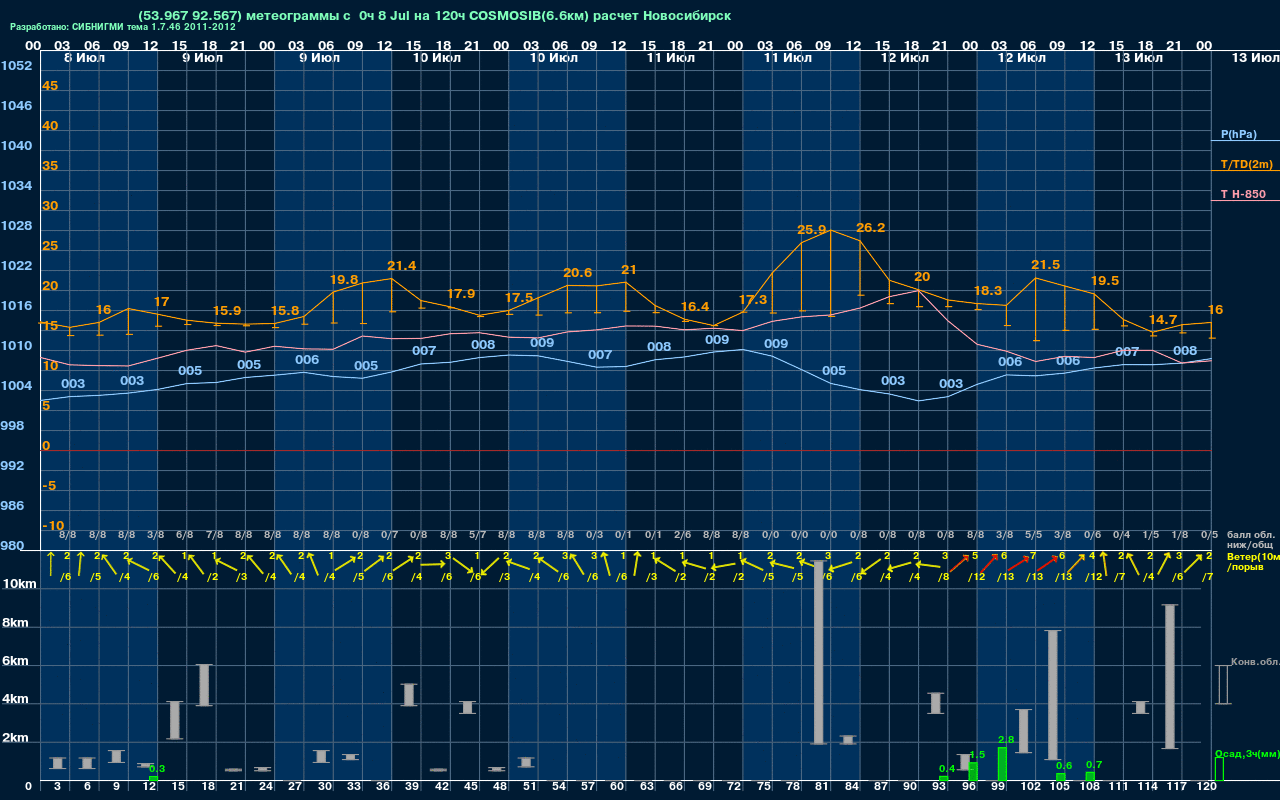Click the 1016 pressure axis label

[x=16, y=306]
